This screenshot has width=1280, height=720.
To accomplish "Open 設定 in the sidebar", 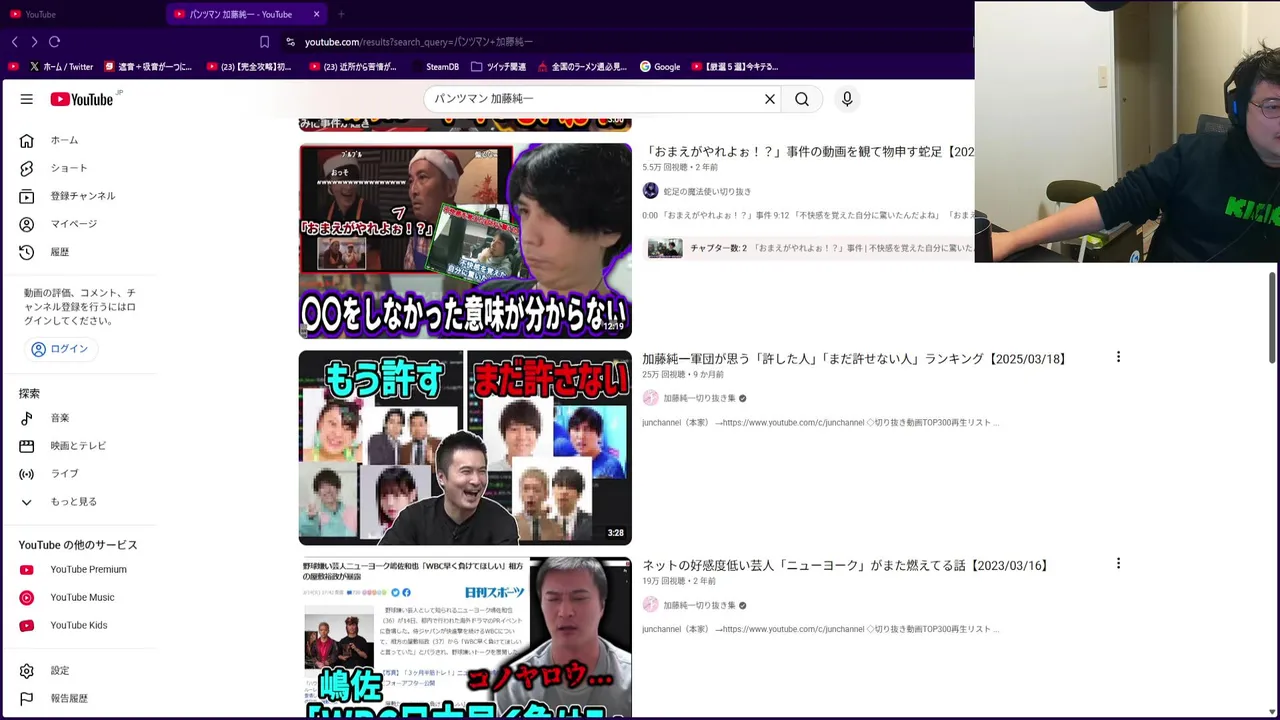I will pyautogui.click(x=80, y=671).
